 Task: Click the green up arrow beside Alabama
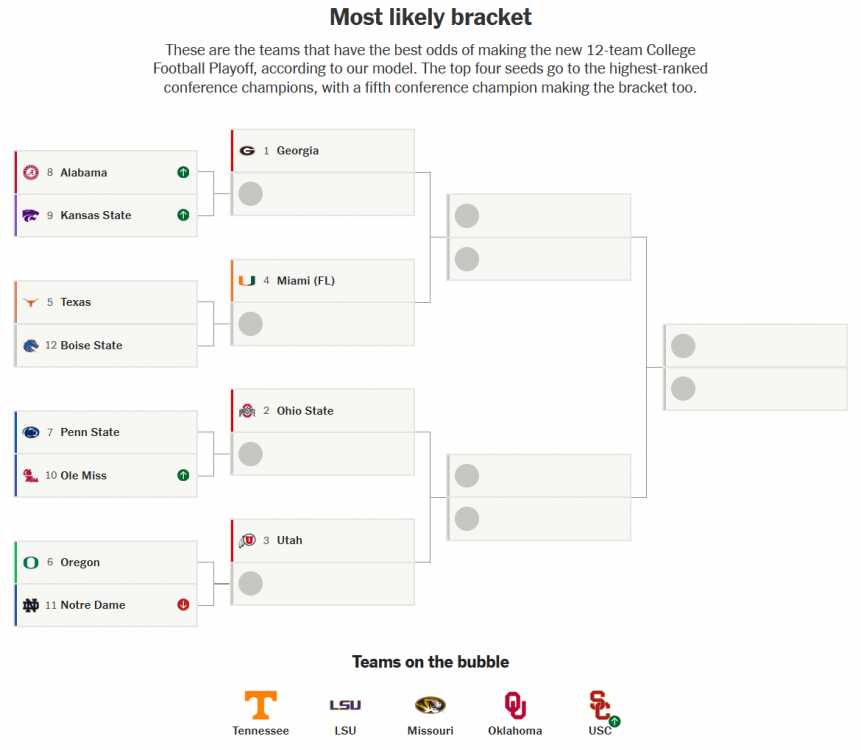(x=183, y=173)
